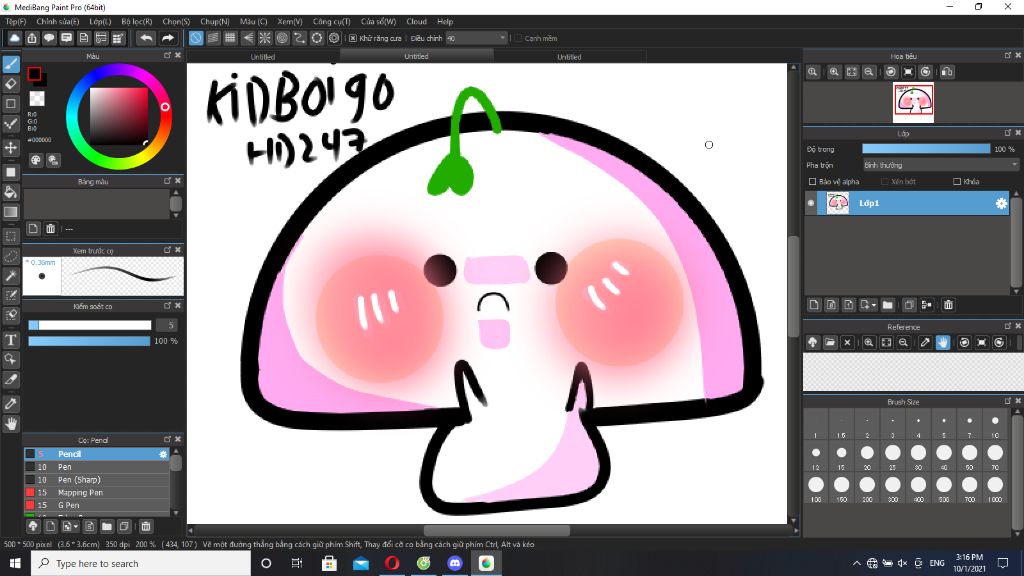Open add brush dropdown in brush panel
This screenshot has width=1024, height=576.
click(x=69, y=526)
